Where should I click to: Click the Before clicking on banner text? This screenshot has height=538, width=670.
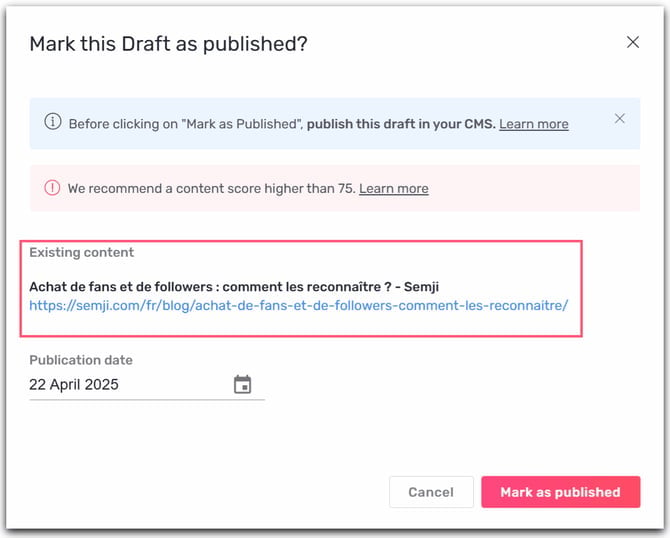point(186,124)
